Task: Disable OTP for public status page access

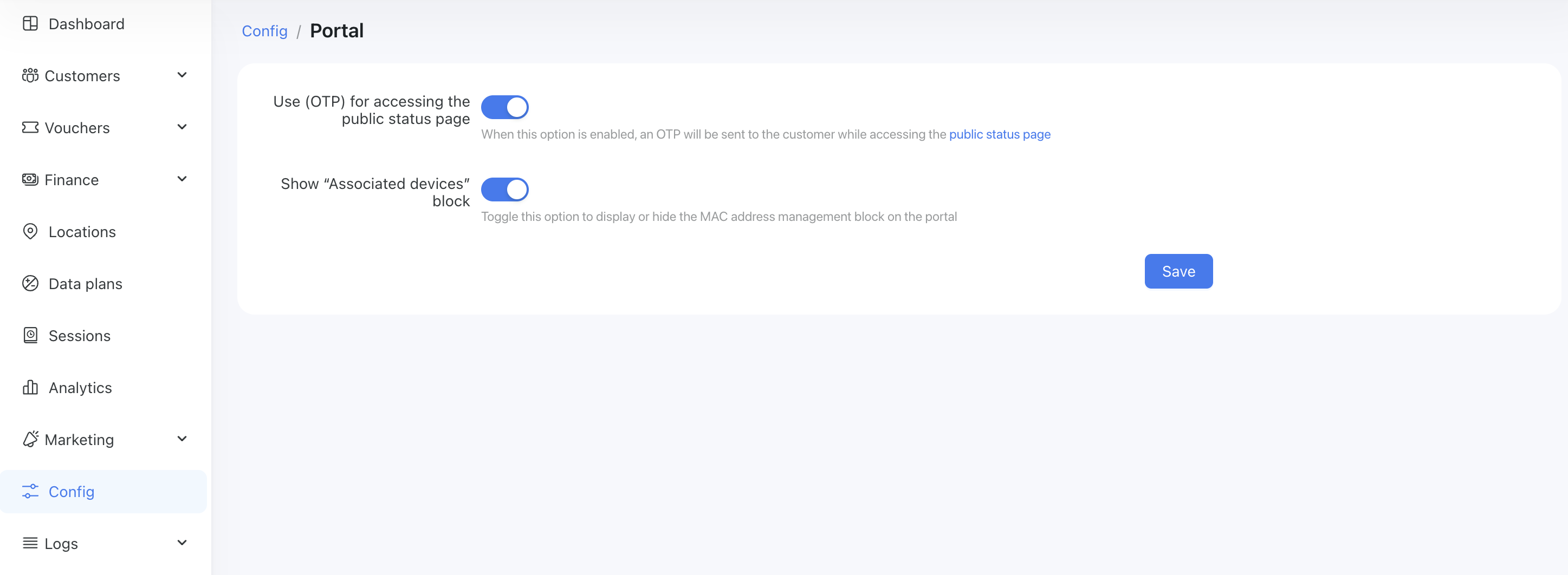Action: coord(504,107)
